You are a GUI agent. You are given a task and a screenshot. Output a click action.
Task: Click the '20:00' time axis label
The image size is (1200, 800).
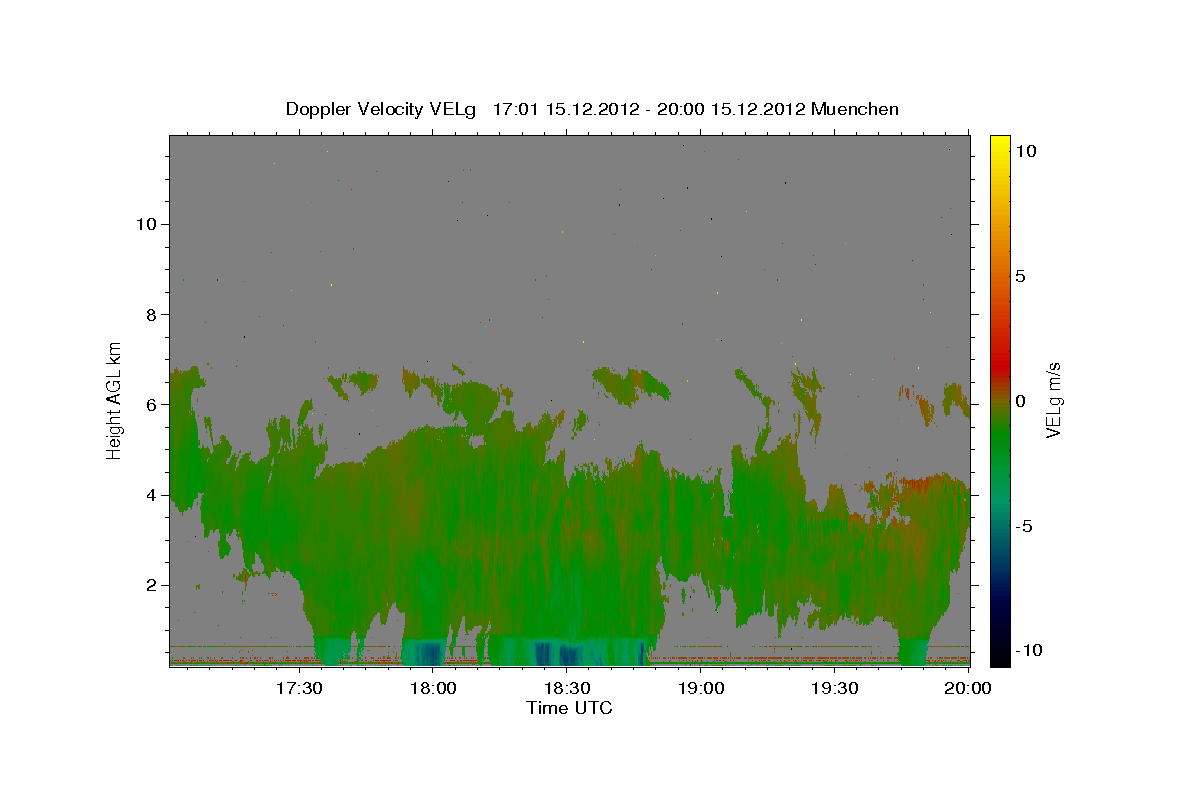(969, 689)
